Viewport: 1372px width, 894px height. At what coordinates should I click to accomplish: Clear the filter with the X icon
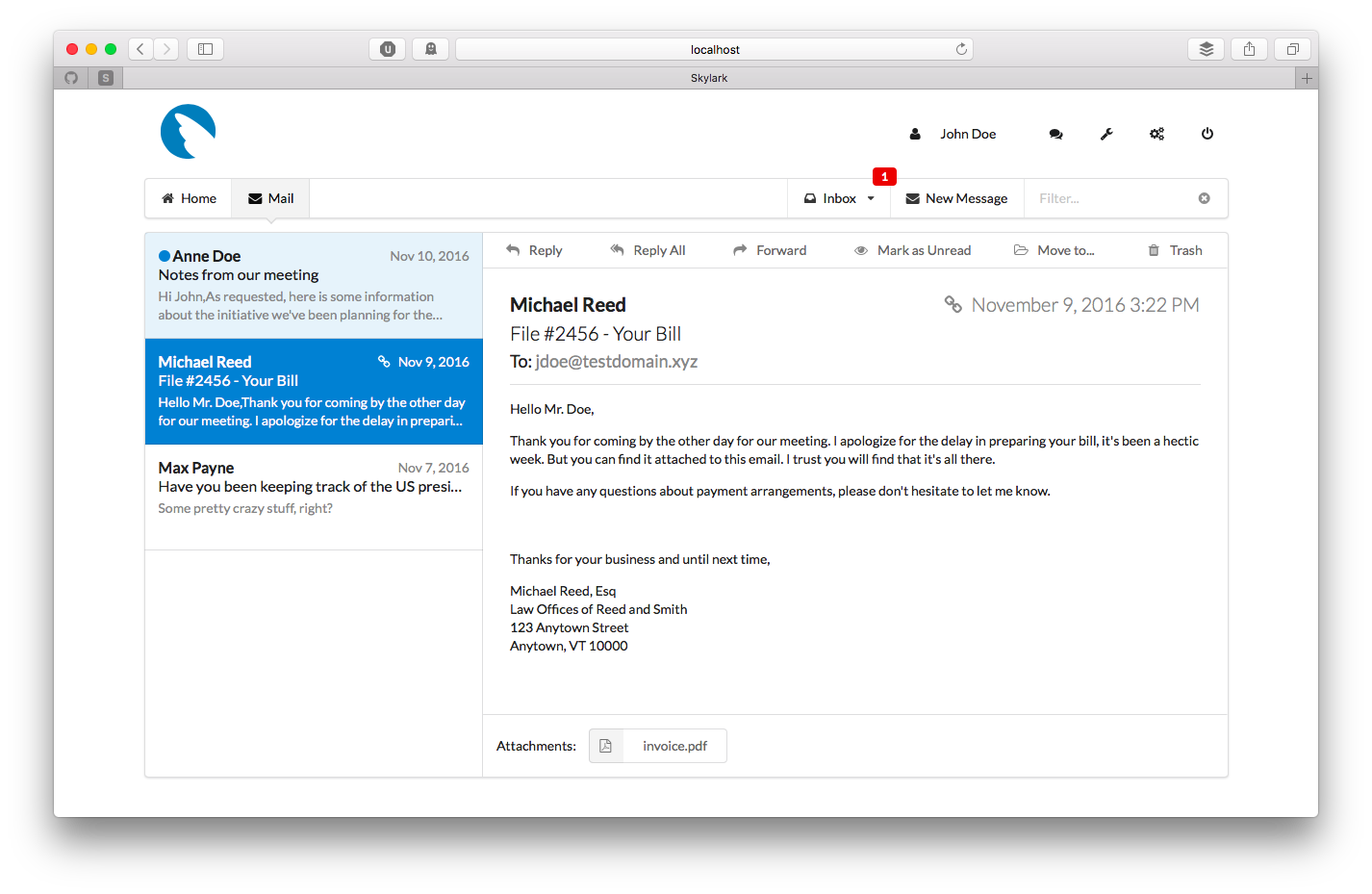coord(1204,198)
